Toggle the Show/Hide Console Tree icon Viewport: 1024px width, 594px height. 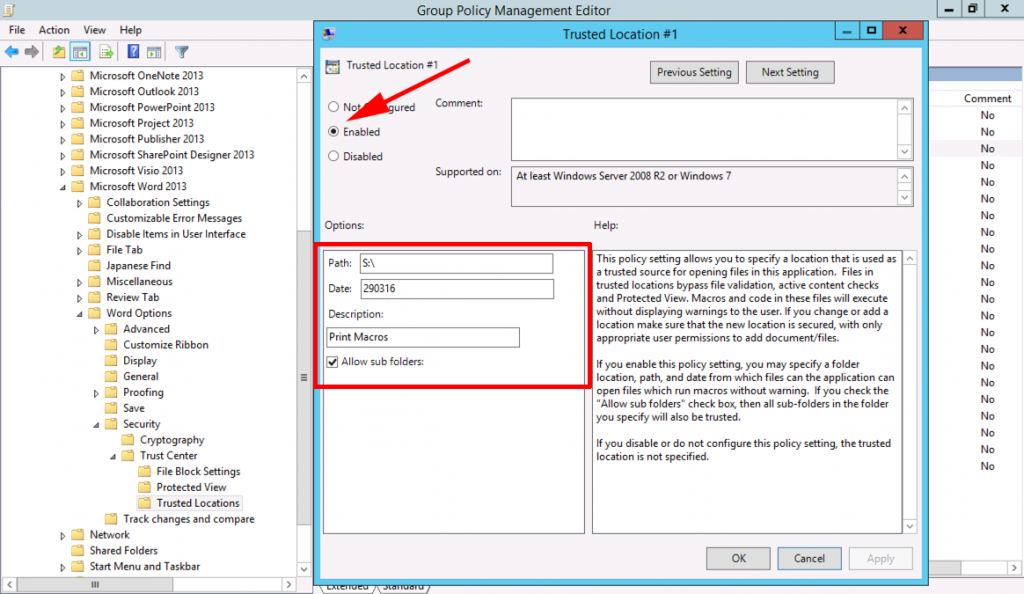click(x=79, y=51)
